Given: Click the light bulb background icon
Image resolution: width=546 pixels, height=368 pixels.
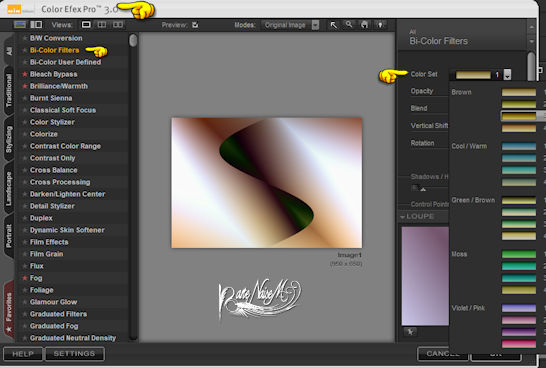Looking at the screenshot, I should tap(380, 25).
